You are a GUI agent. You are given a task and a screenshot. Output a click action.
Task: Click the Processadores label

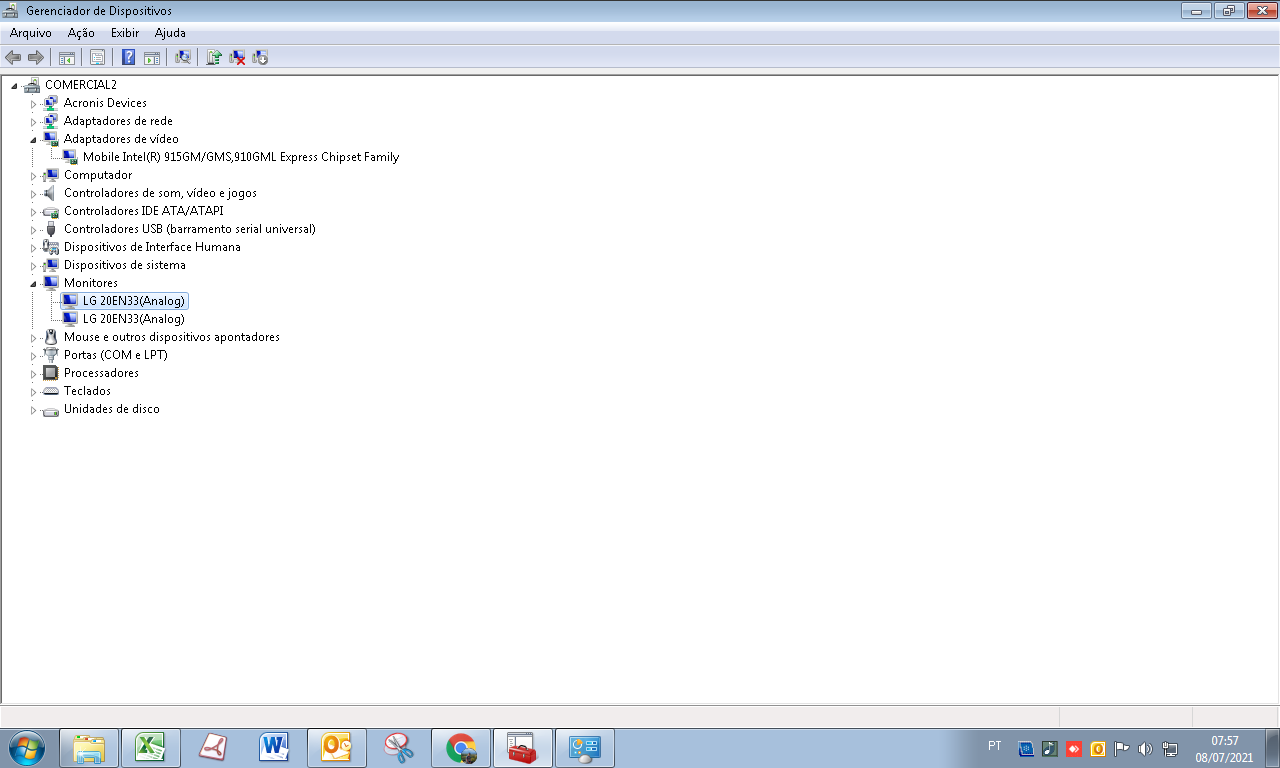101,373
